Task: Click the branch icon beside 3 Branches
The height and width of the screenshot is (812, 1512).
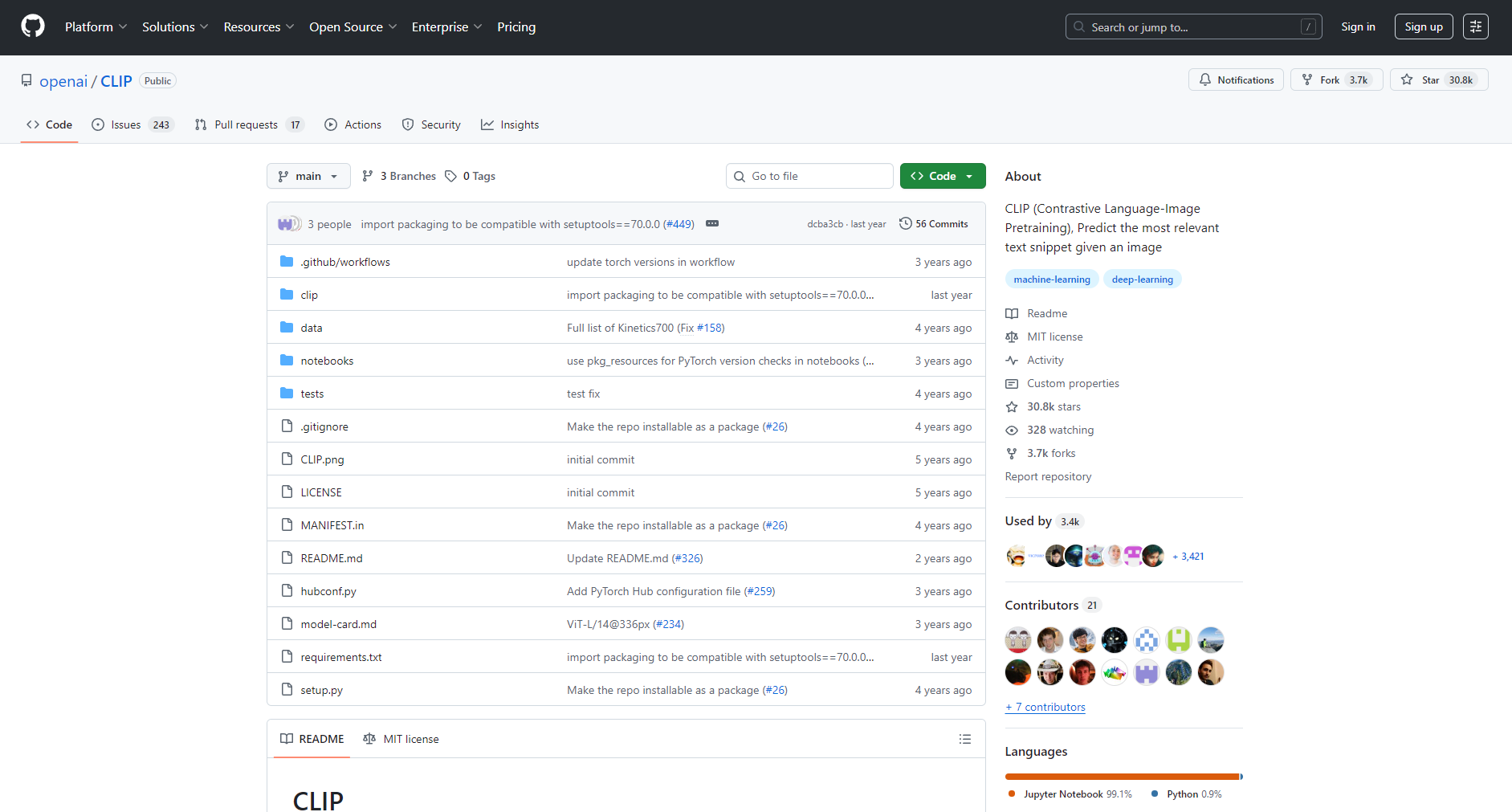Action: [368, 176]
